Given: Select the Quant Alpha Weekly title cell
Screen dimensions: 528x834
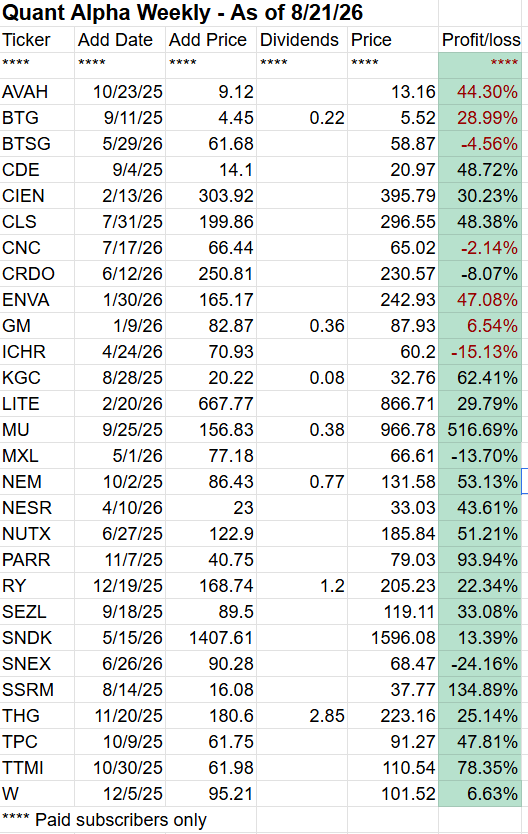Looking at the screenshot, I should 183,13.
